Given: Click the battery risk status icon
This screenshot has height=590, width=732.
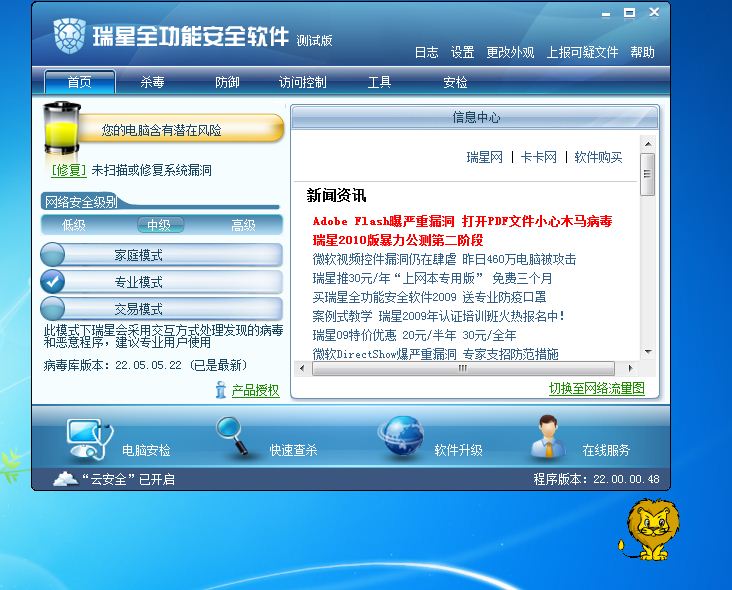Looking at the screenshot, I should [61, 128].
